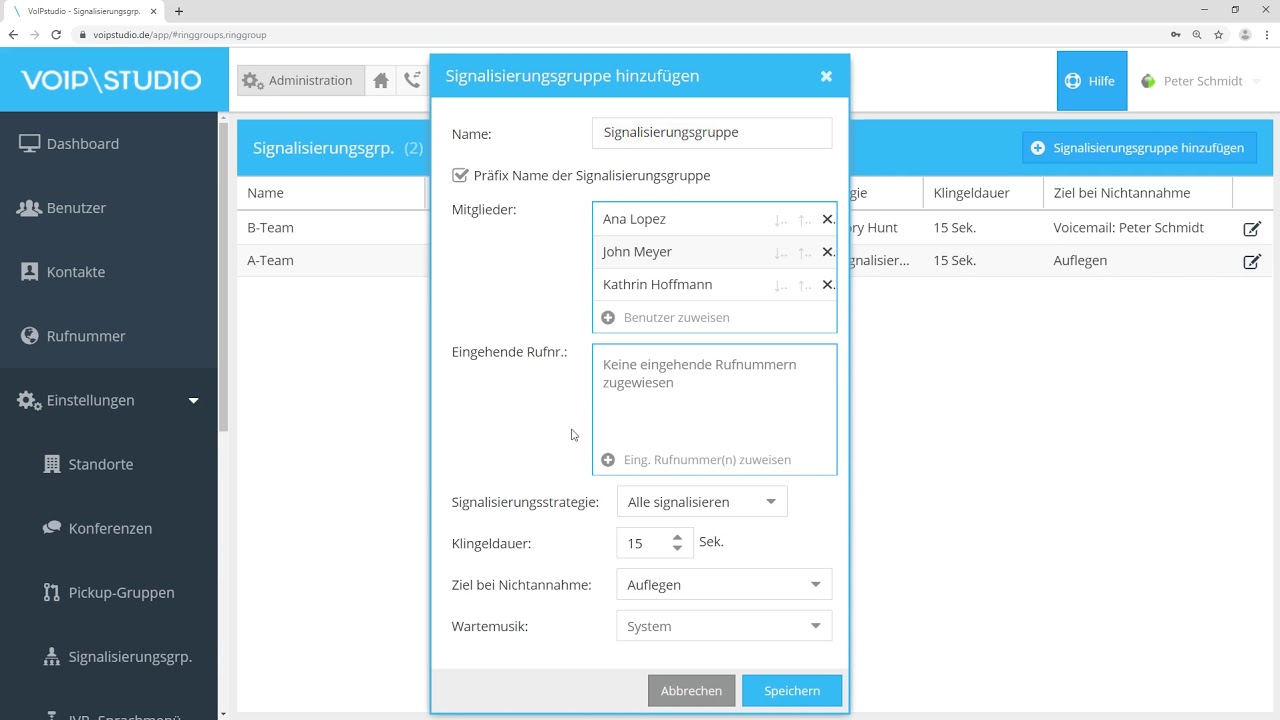This screenshot has height=720, width=1280.
Task: Click Eing. Rufnummer(n) zuweisen link text
Action: 707,460
